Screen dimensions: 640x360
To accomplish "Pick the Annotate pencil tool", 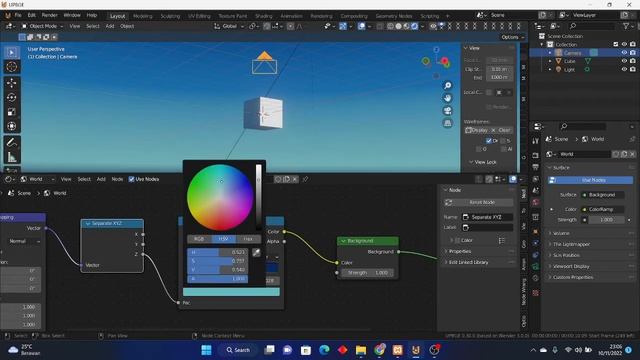I will (x=11, y=142).
